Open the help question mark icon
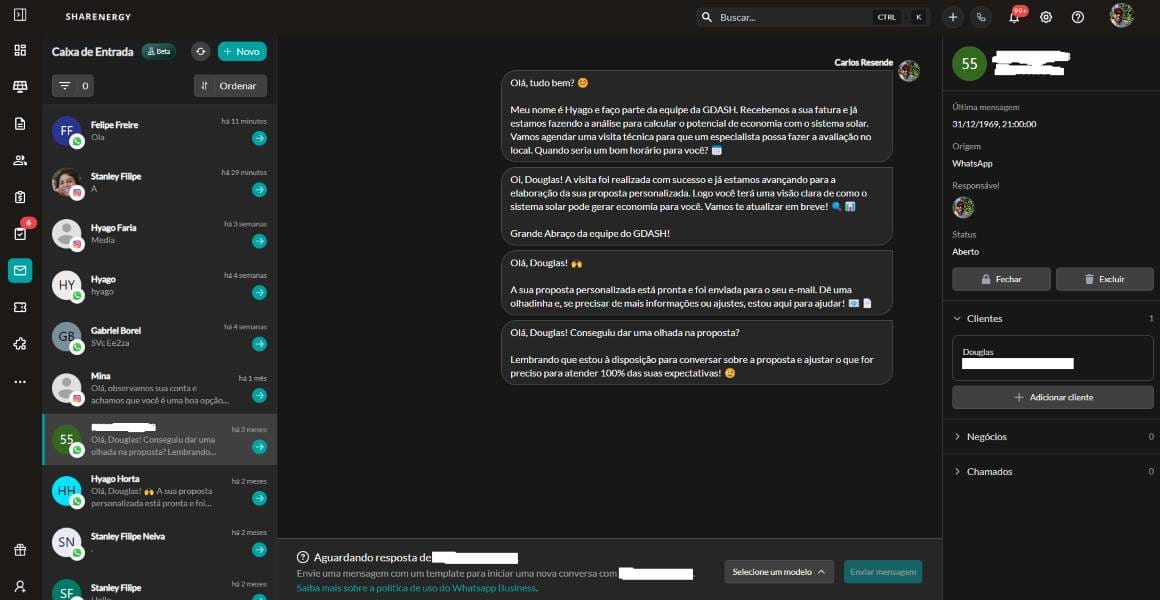Image resolution: width=1160 pixels, height=600 pixels. tap(1077, 17)
